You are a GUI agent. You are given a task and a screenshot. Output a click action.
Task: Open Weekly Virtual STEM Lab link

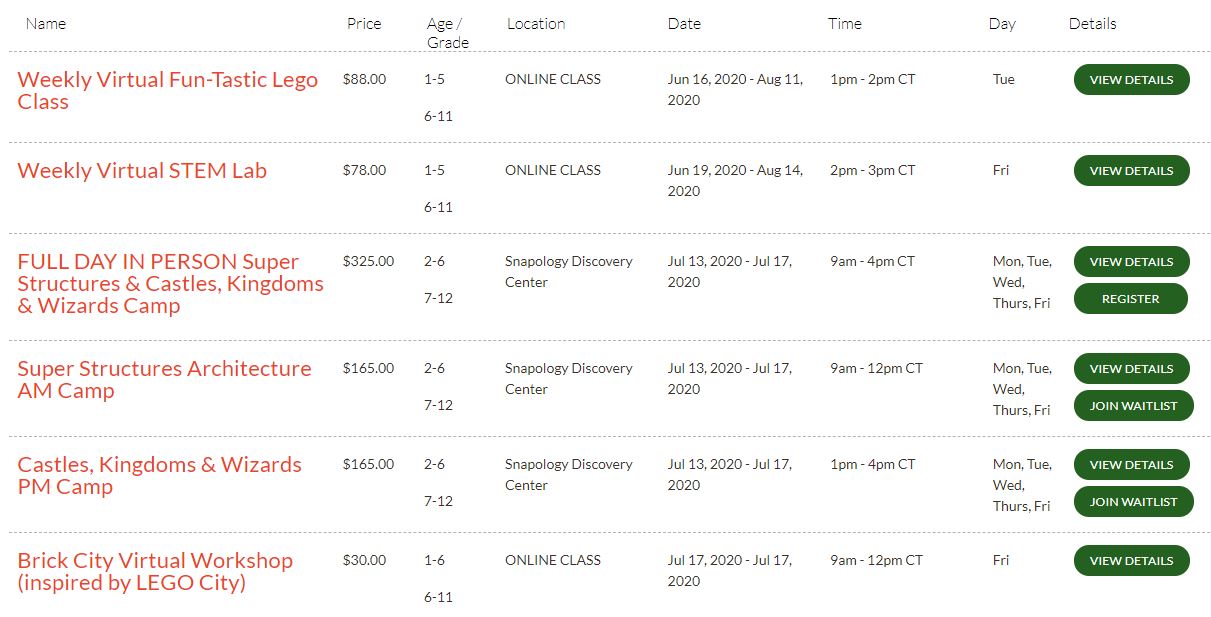[142, 170]
